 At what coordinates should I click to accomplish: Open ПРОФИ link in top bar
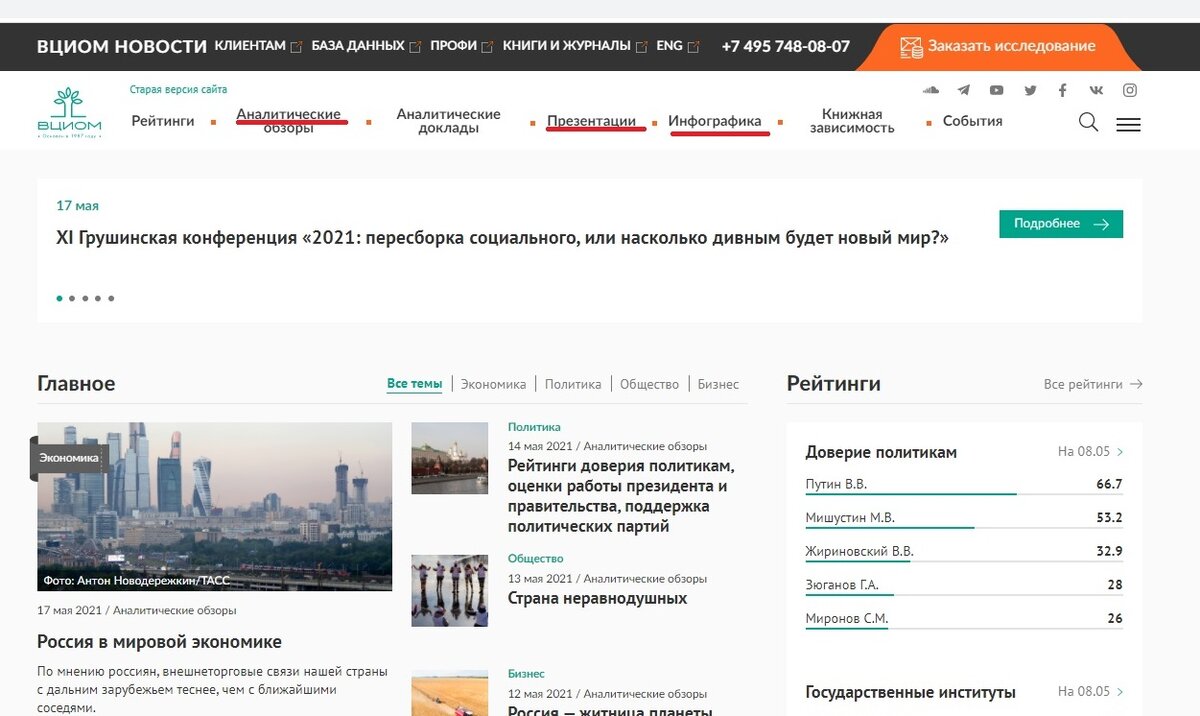(453, 46)
